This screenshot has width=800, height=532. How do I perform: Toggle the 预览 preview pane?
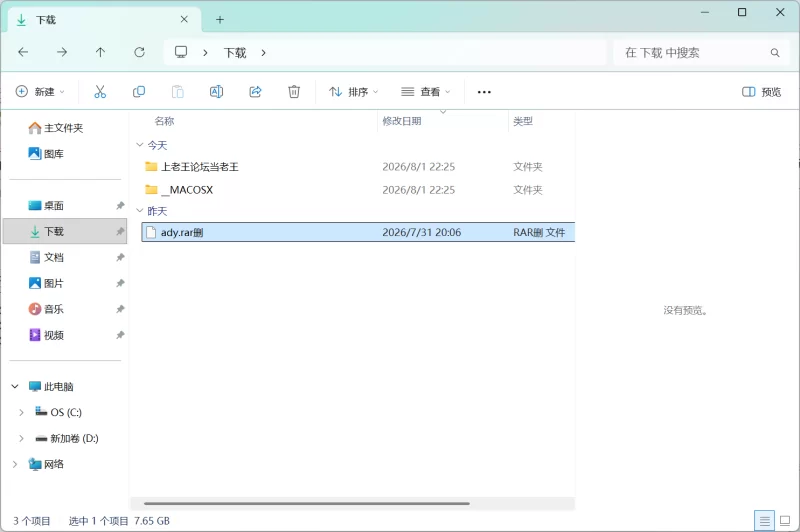click(x=761, y=92)
